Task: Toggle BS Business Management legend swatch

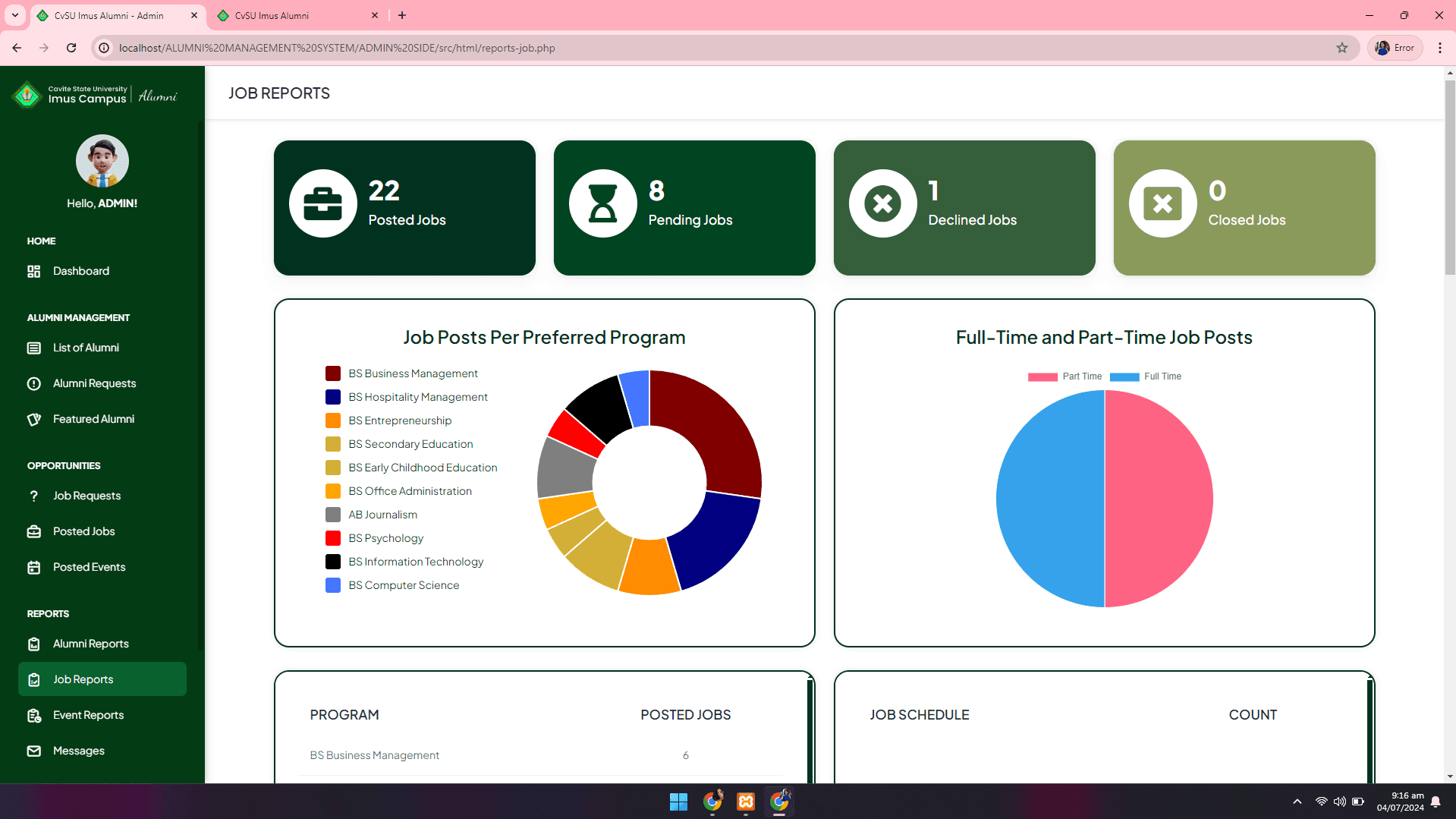Action: tap(333, 373)
